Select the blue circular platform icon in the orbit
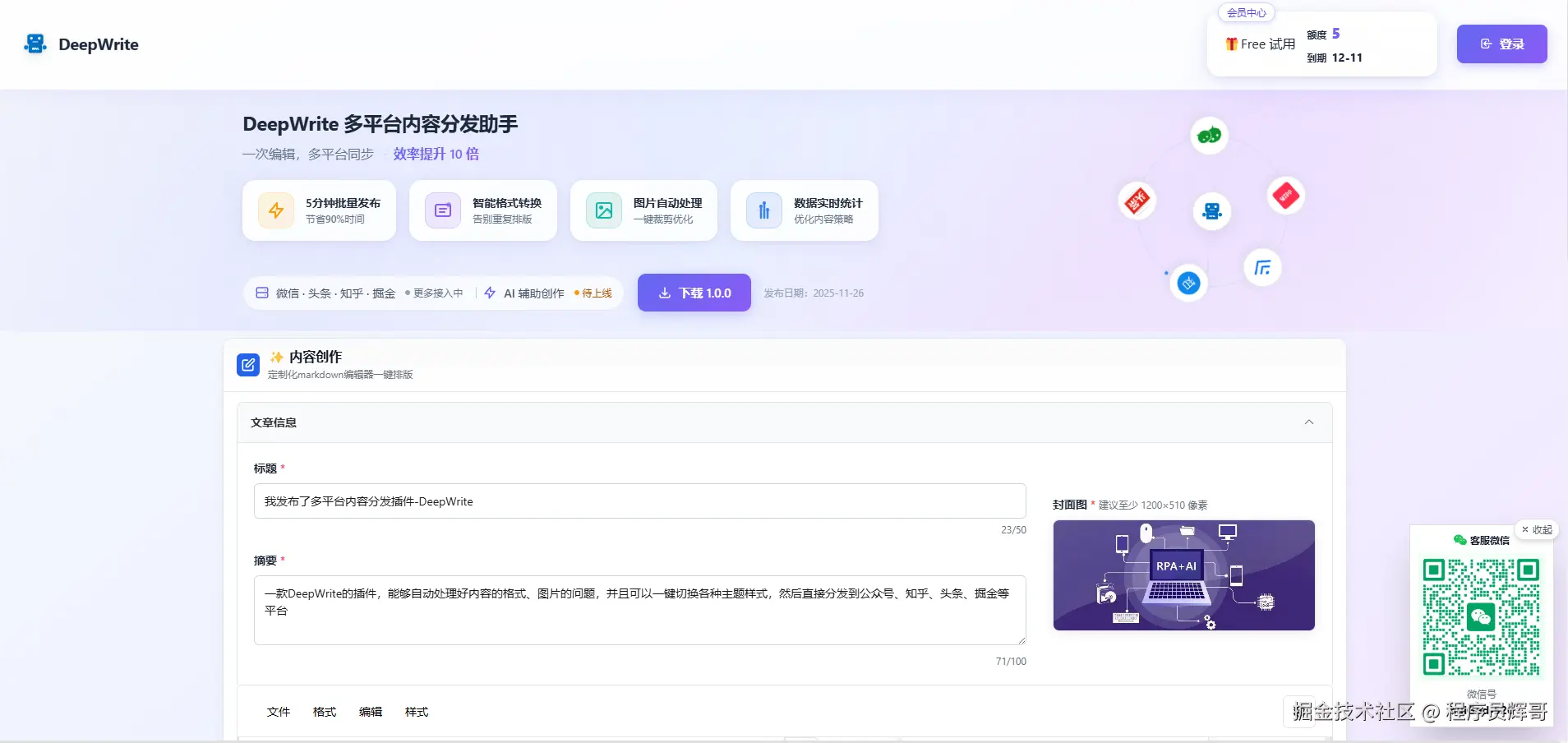Viewport: 1568px width, 743px height. tap(1188, 284)
